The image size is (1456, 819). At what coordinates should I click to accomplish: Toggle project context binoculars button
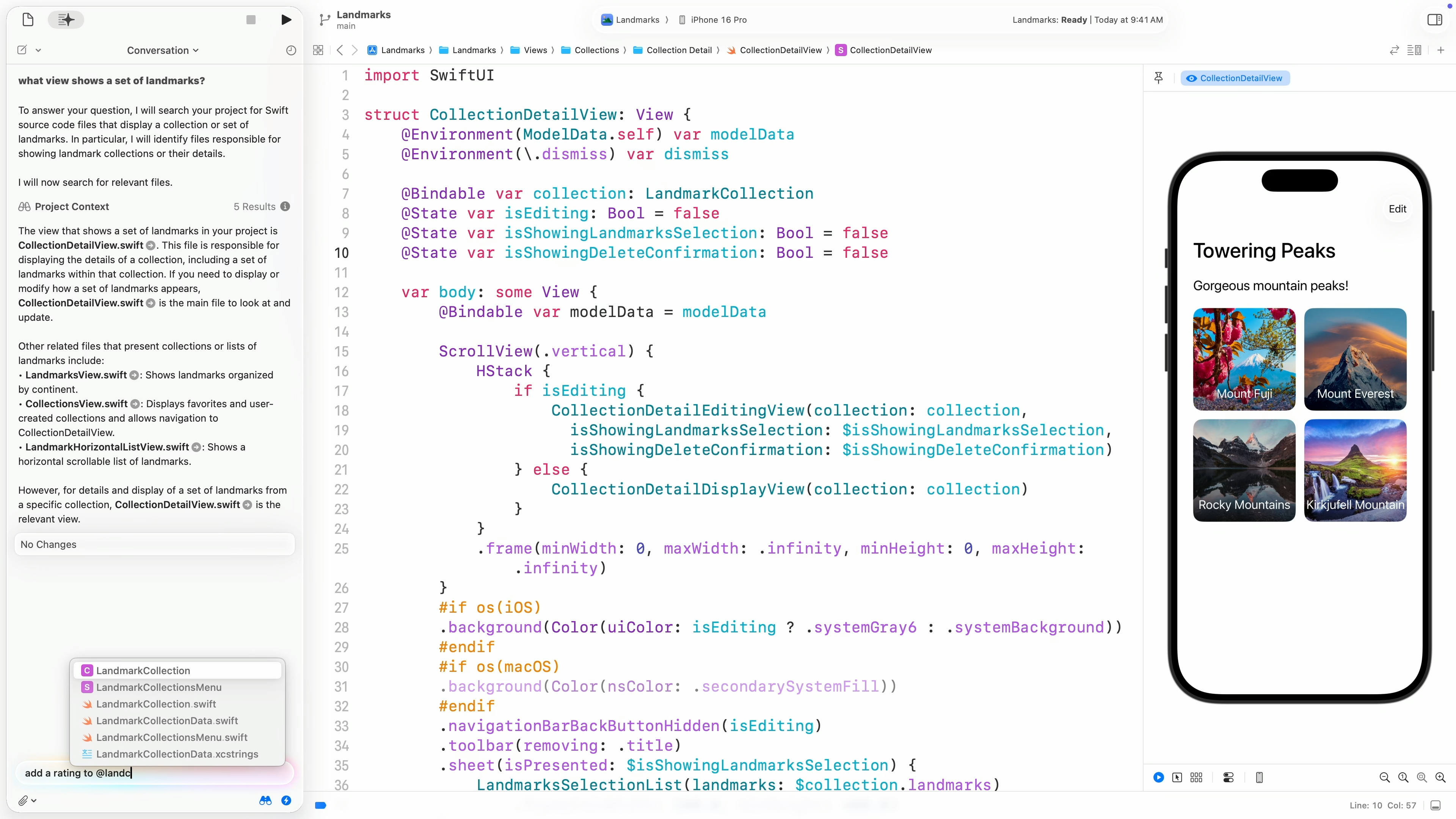coord(265,800)
